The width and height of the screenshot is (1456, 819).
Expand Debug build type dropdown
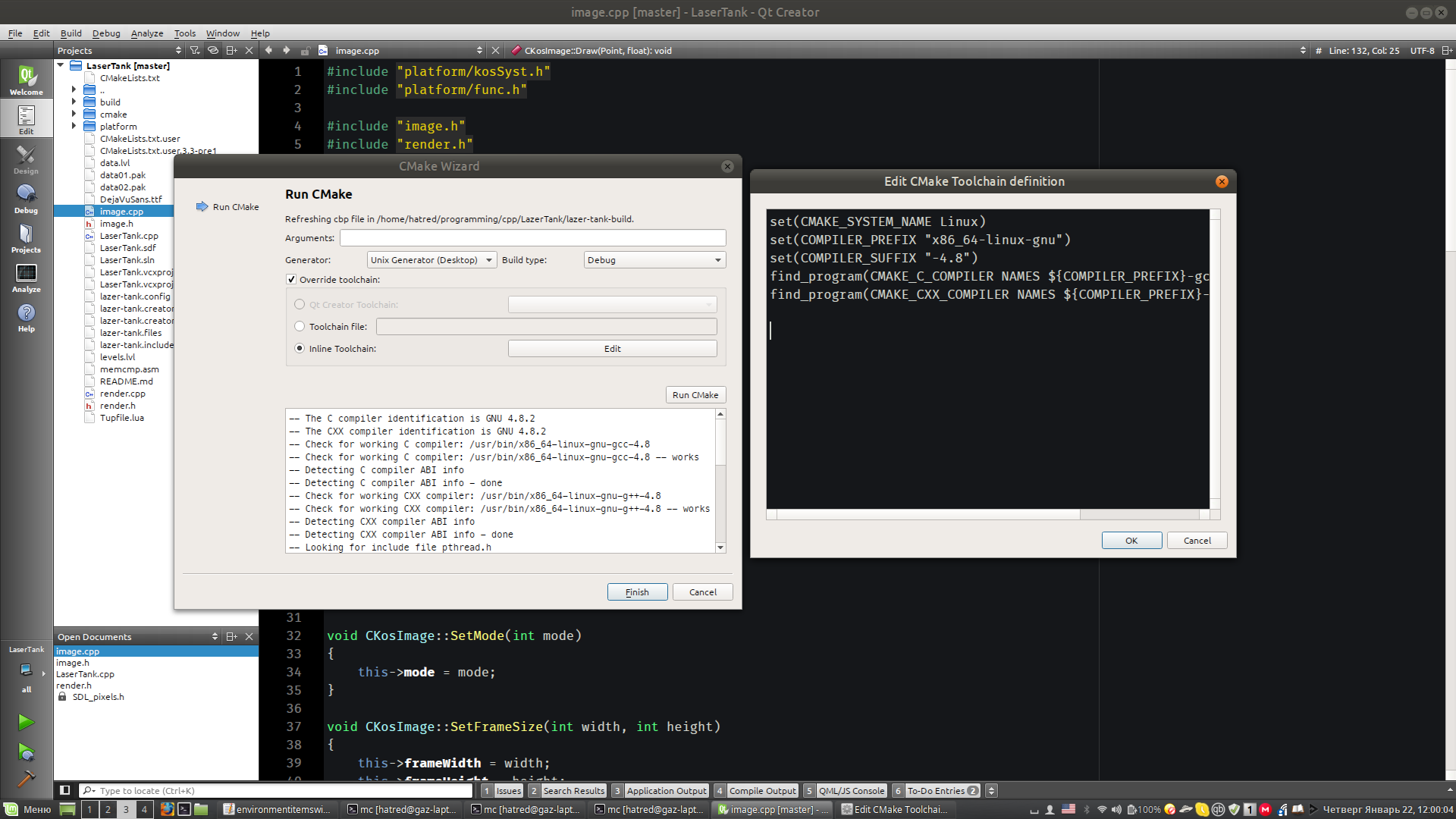click(717, 260)
